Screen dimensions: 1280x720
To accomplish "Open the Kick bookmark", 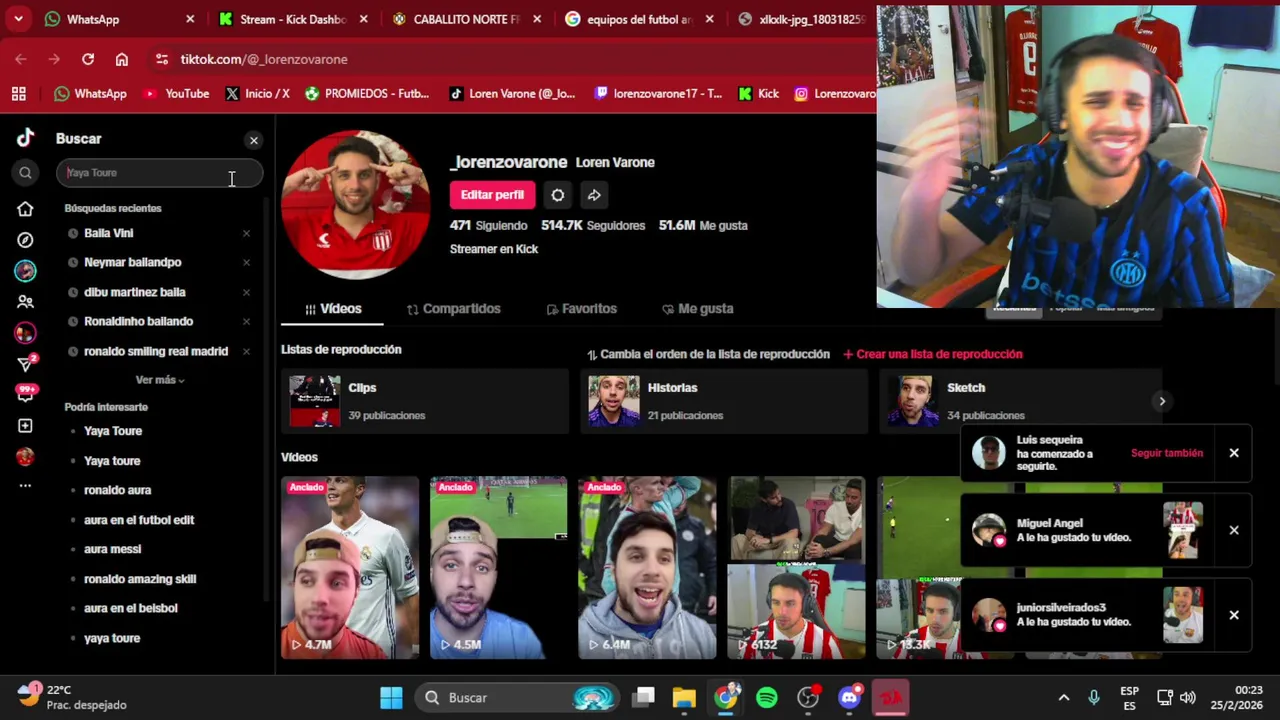I will coord(758,94).
